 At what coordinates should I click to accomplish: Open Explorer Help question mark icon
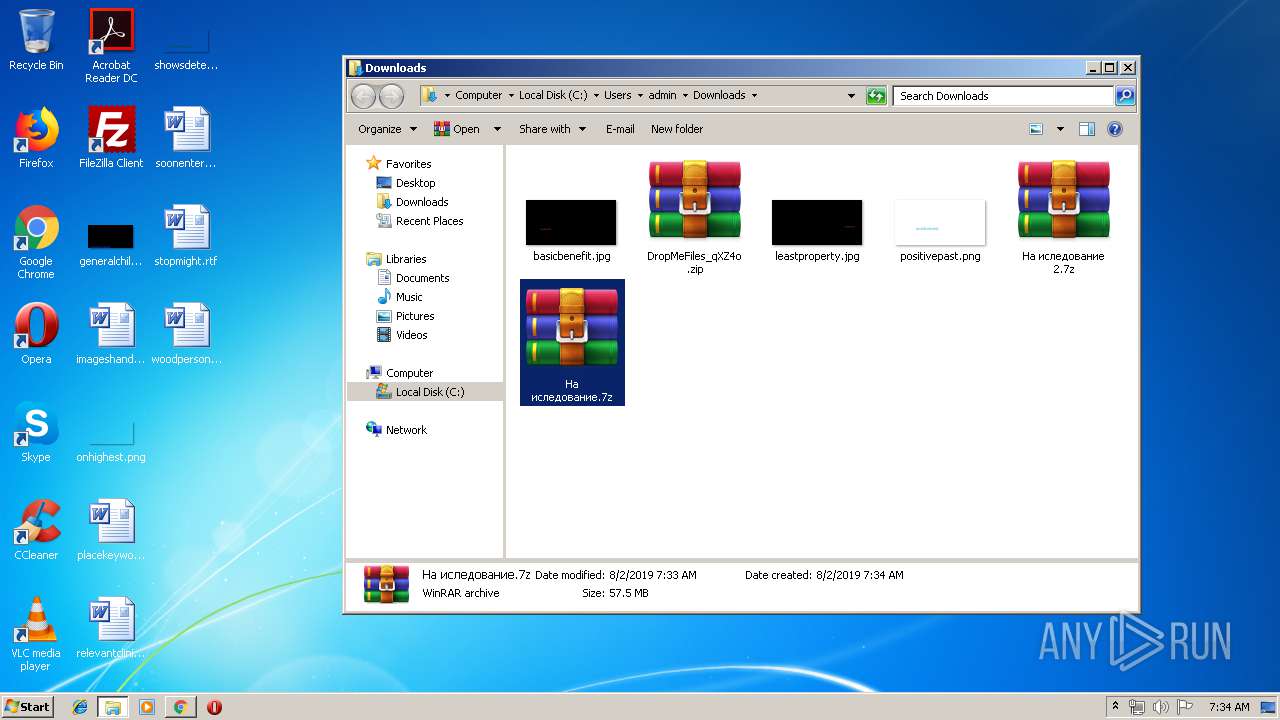point(1115,129)
